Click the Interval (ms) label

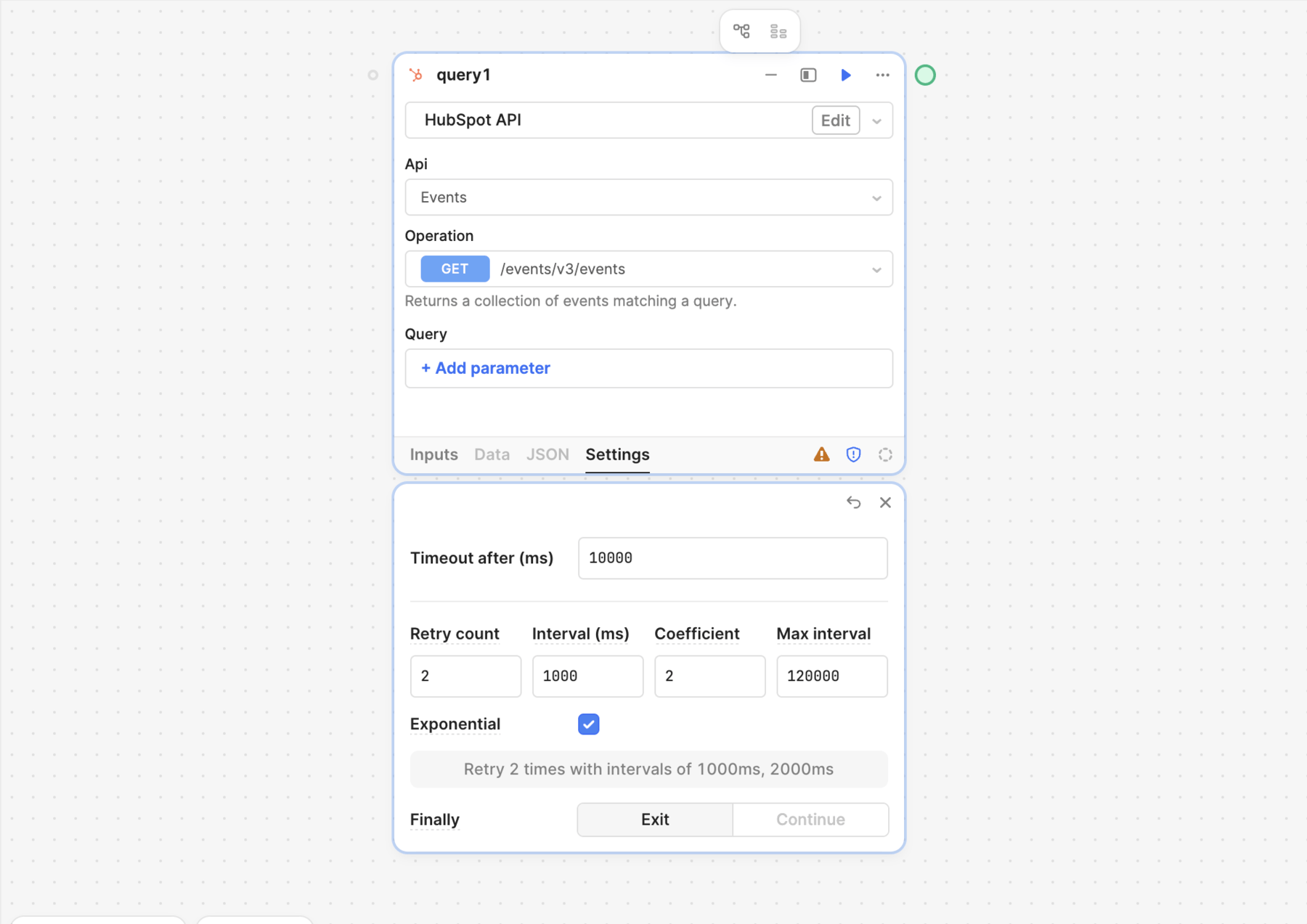[580, 634]
